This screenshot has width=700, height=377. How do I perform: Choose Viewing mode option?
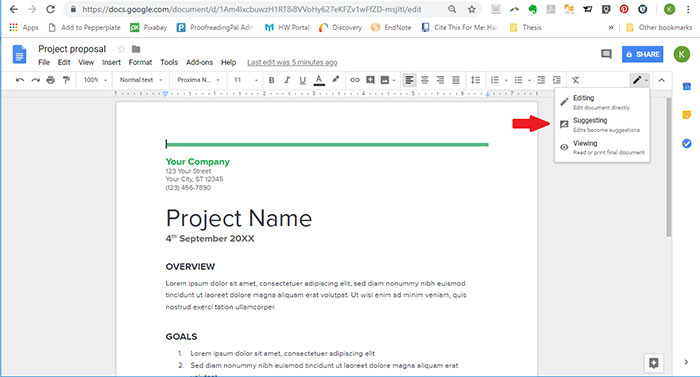point(602,147)
